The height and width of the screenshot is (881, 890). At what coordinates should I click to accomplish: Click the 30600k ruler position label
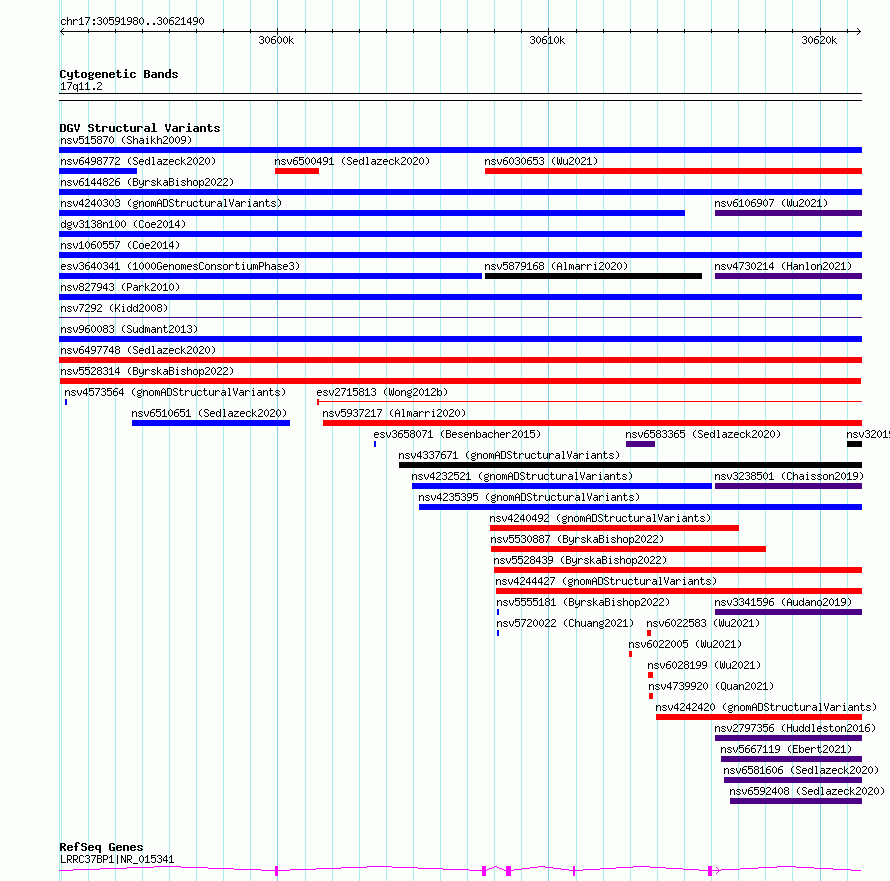pos(276,40)
